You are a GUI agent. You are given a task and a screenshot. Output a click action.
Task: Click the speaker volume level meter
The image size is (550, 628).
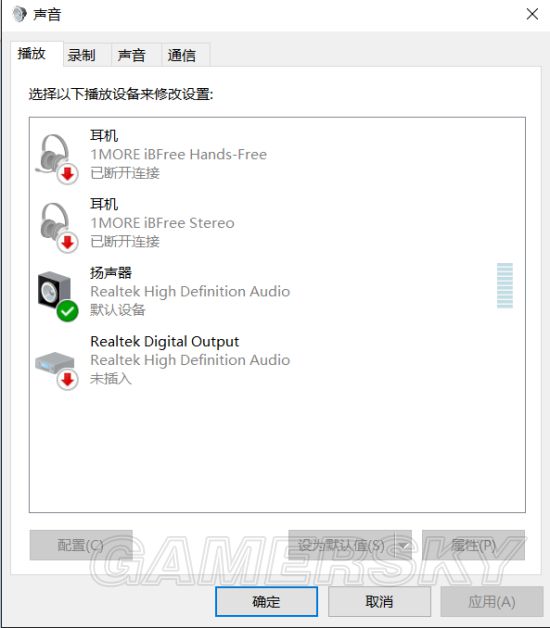click(x=505, y=286)
